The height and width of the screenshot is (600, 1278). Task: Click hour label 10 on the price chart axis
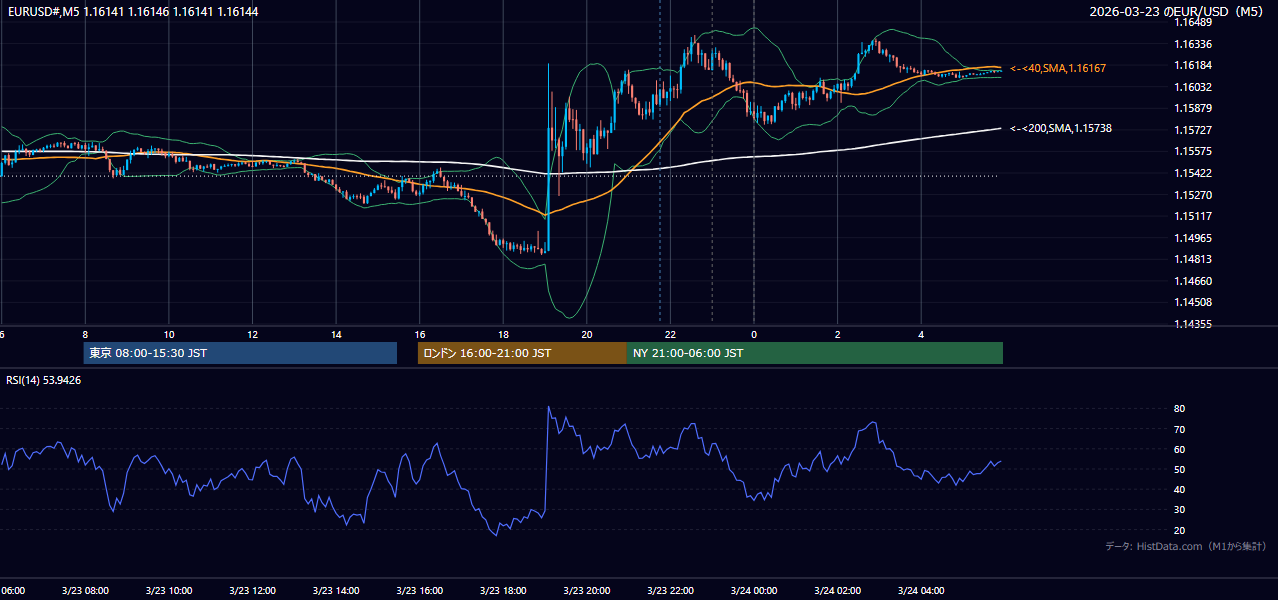coord(169,334)
